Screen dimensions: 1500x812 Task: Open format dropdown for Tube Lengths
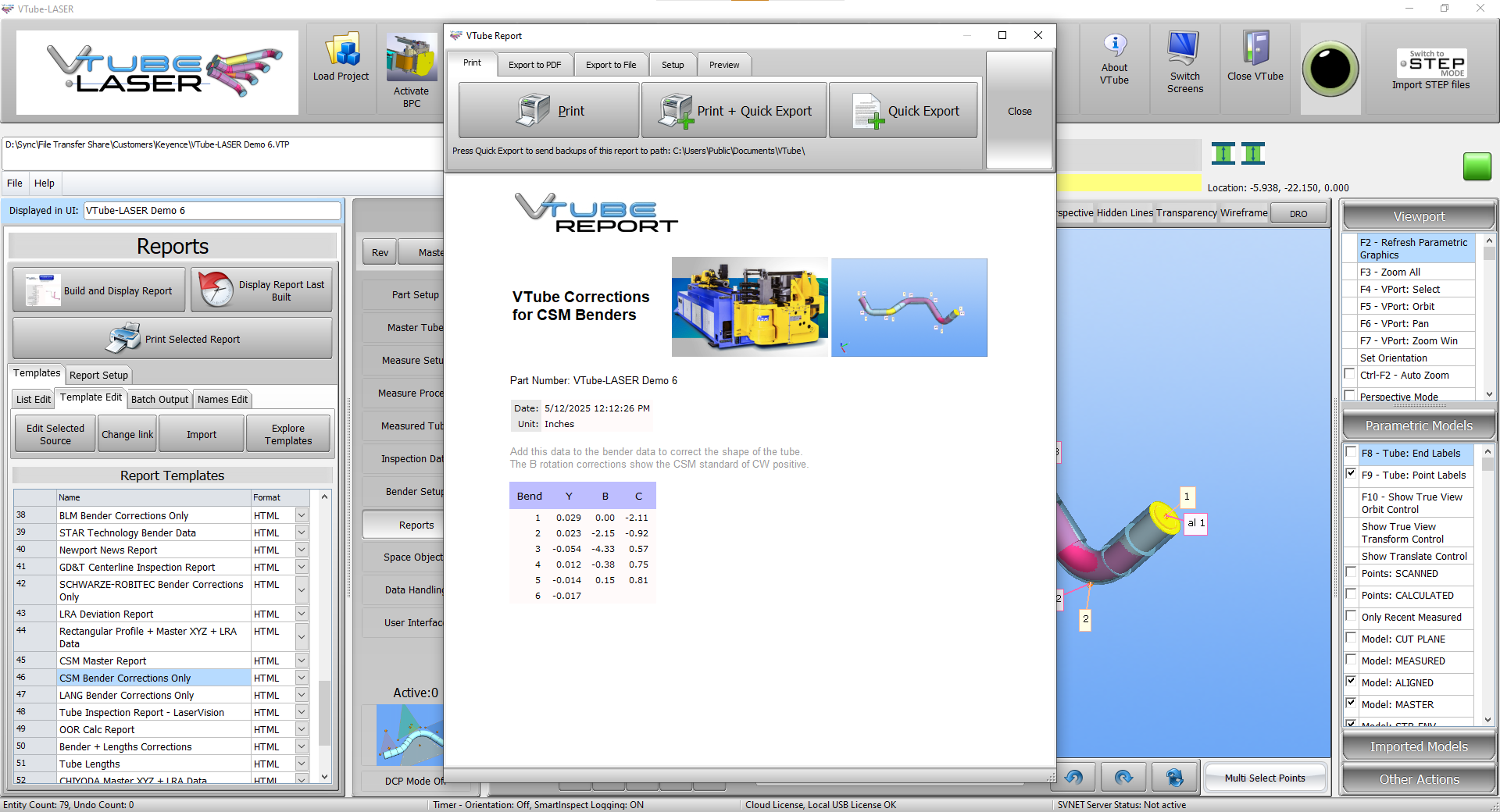302,764
